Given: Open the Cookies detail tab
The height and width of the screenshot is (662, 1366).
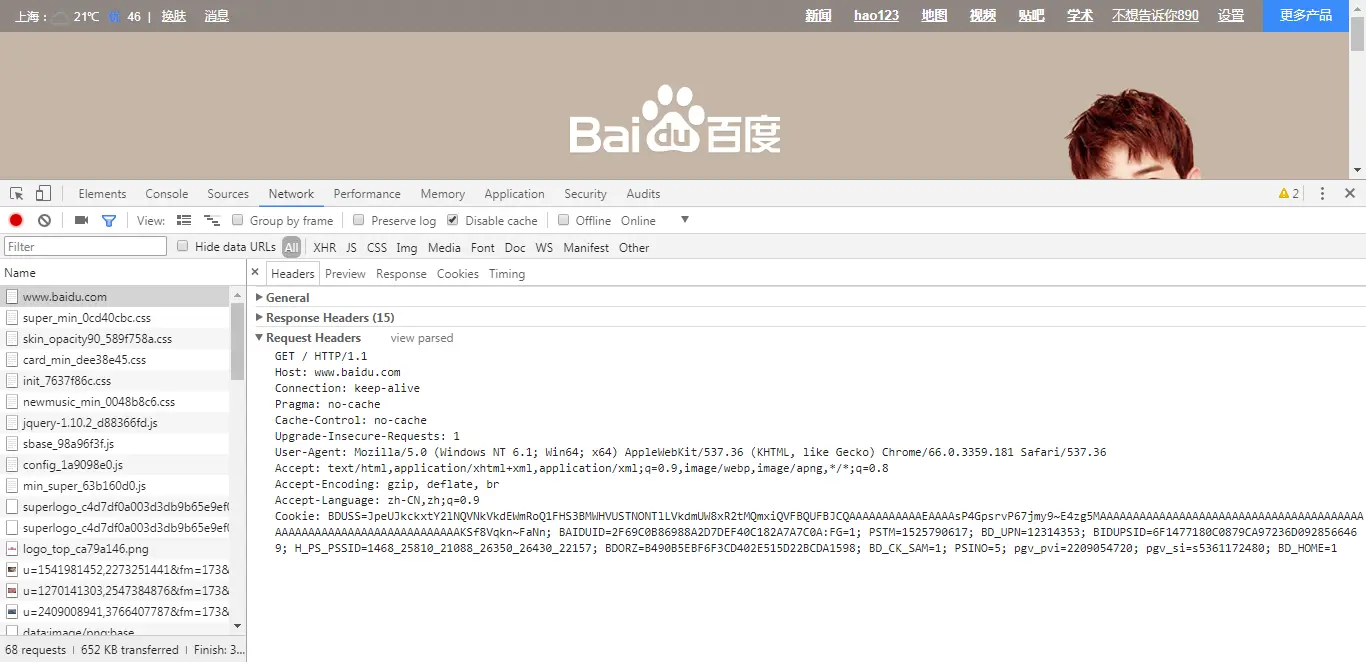Looking at the screenshot, I should coord(458,274).
